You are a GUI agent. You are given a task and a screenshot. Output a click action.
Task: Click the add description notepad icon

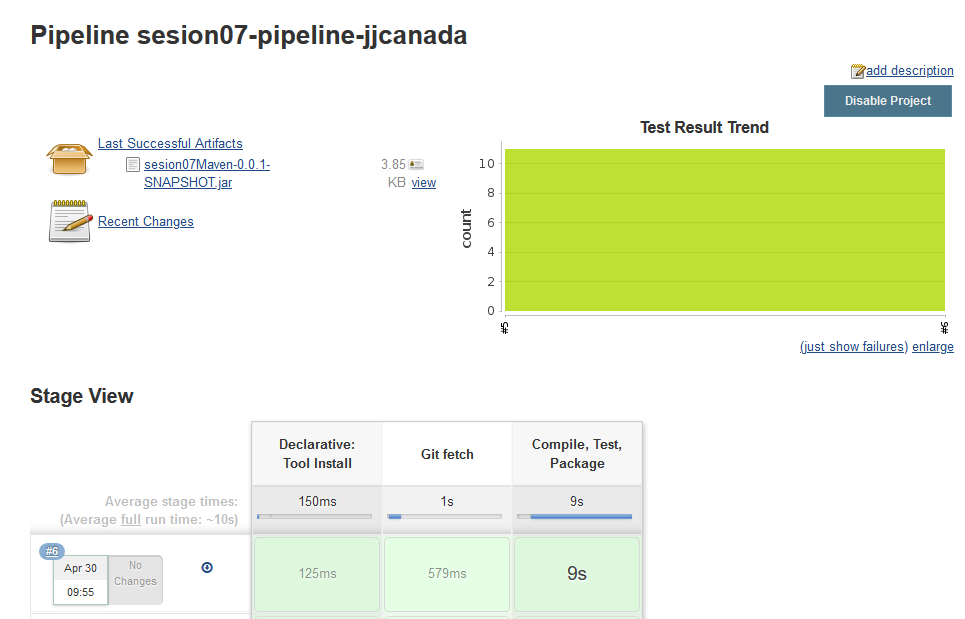point(857,71)
